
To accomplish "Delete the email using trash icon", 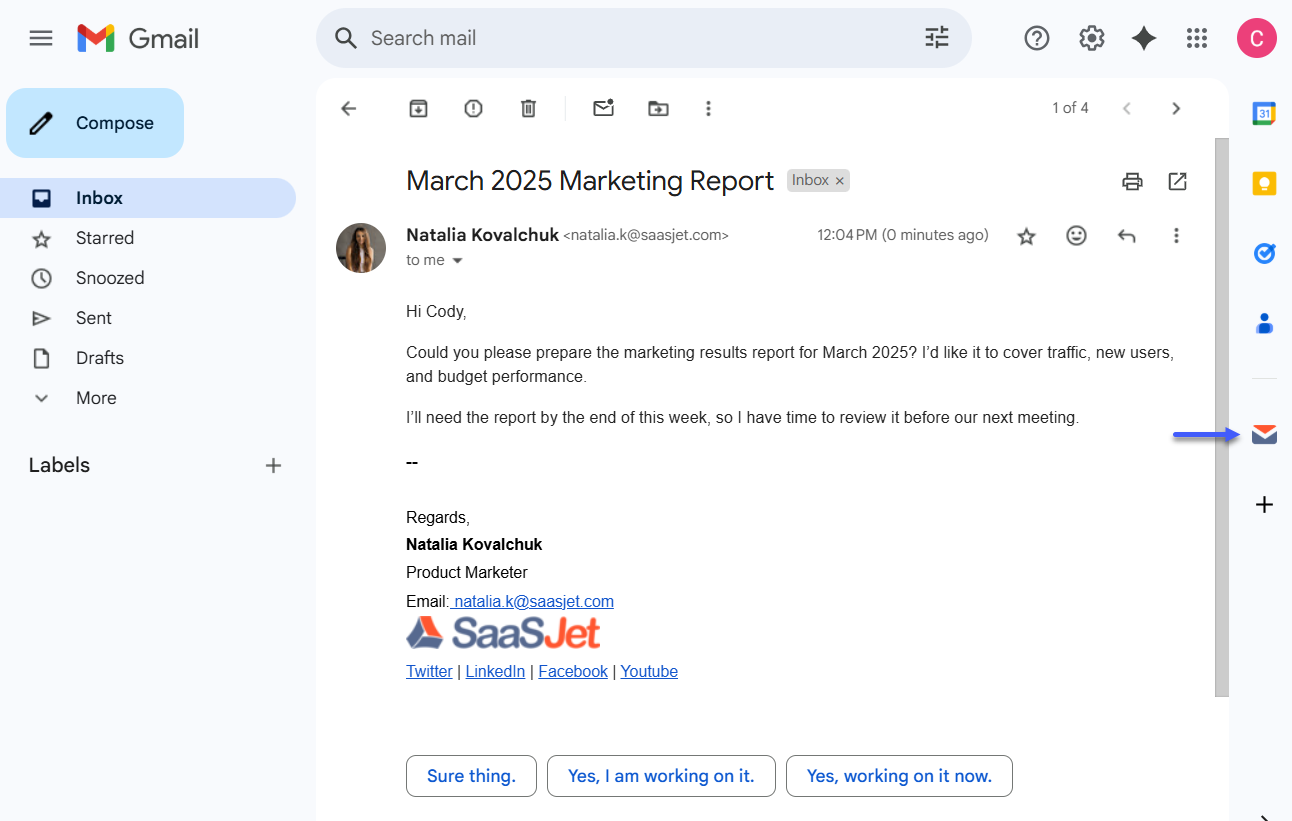I will click(x=528, y=108).
